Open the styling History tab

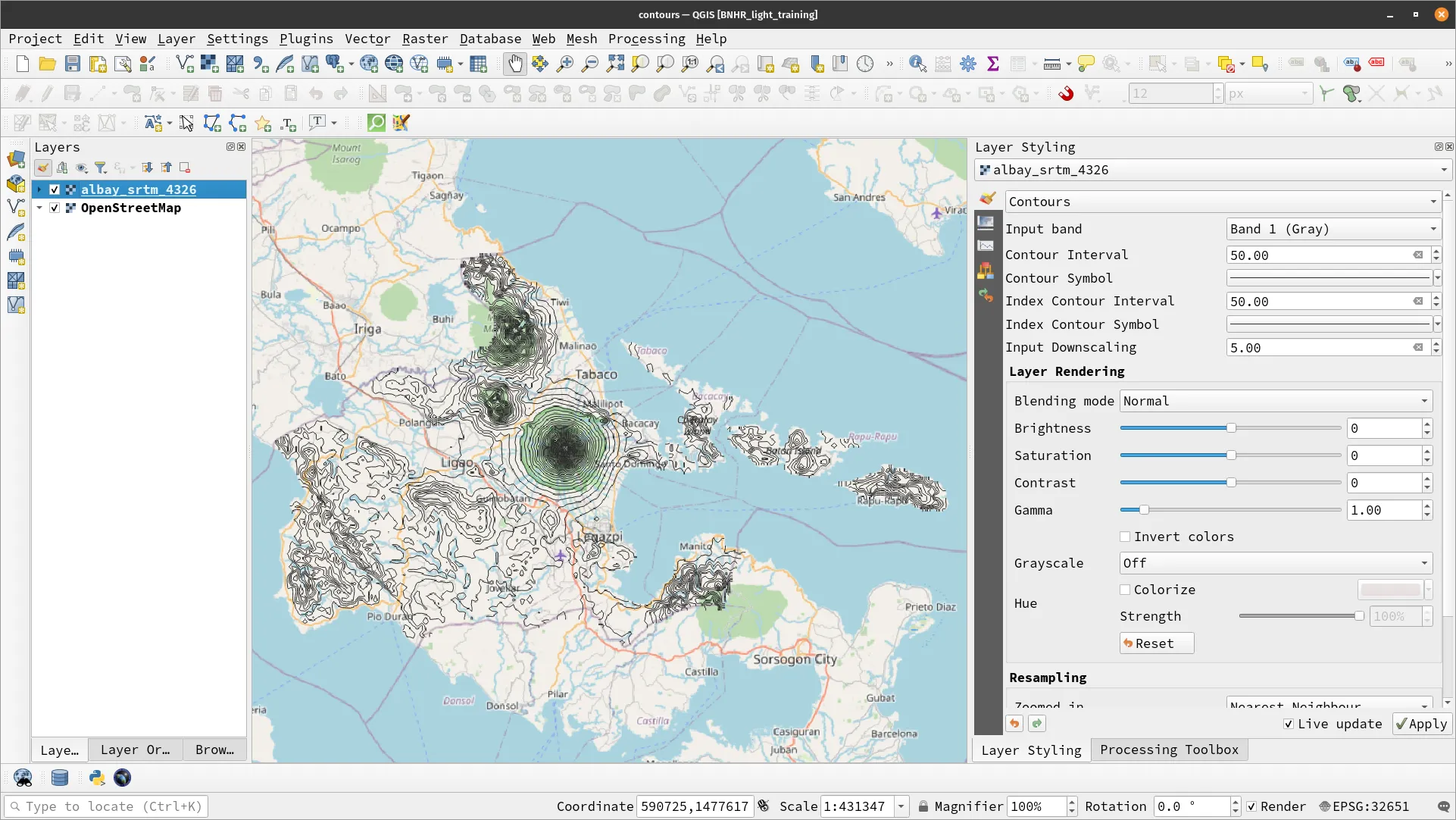click(x=986, y=296)
